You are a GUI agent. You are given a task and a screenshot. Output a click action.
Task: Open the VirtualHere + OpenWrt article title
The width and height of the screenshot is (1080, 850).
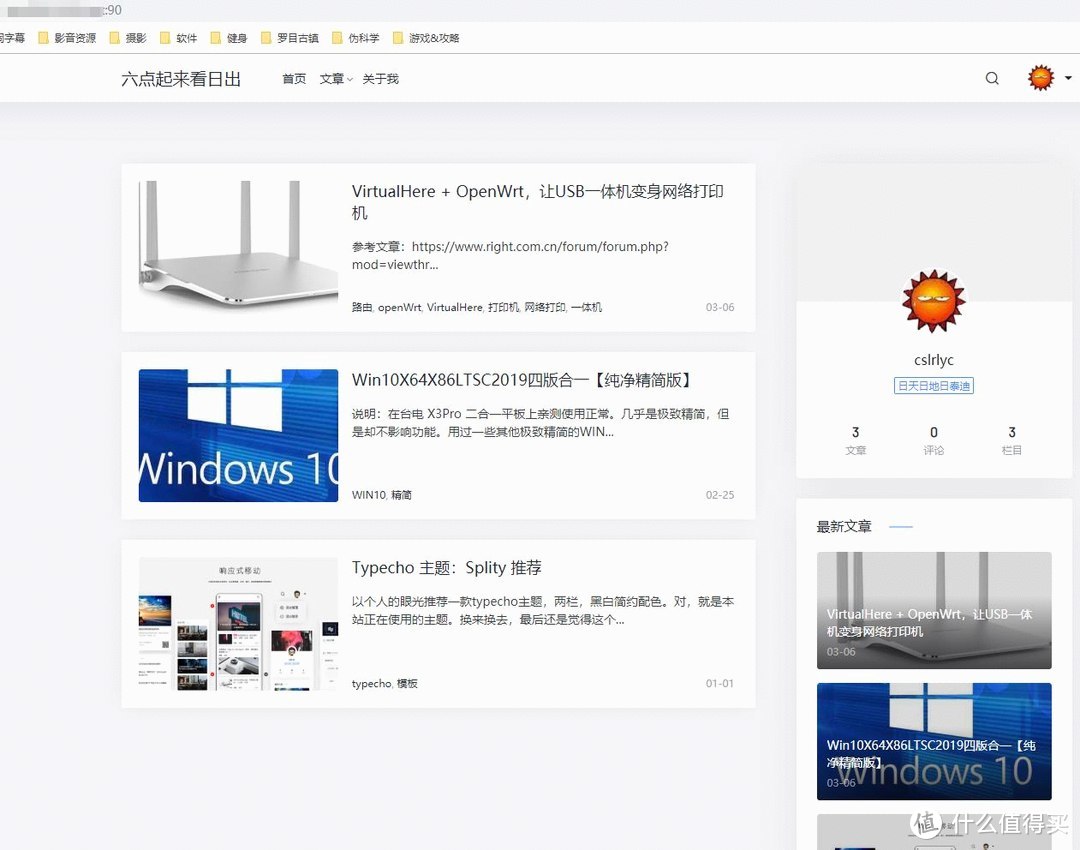538,202
